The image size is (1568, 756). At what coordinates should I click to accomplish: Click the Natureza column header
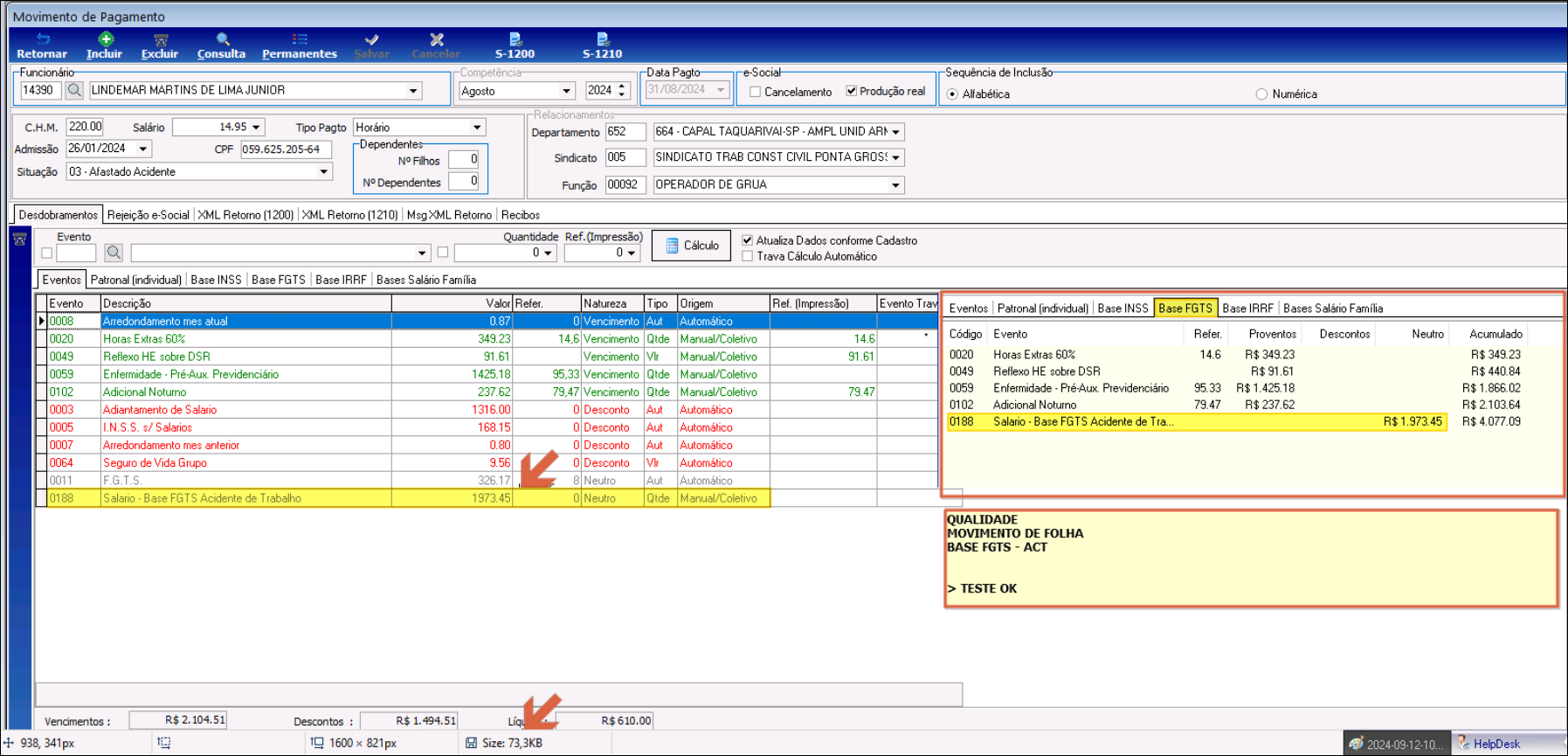point(612,303)
